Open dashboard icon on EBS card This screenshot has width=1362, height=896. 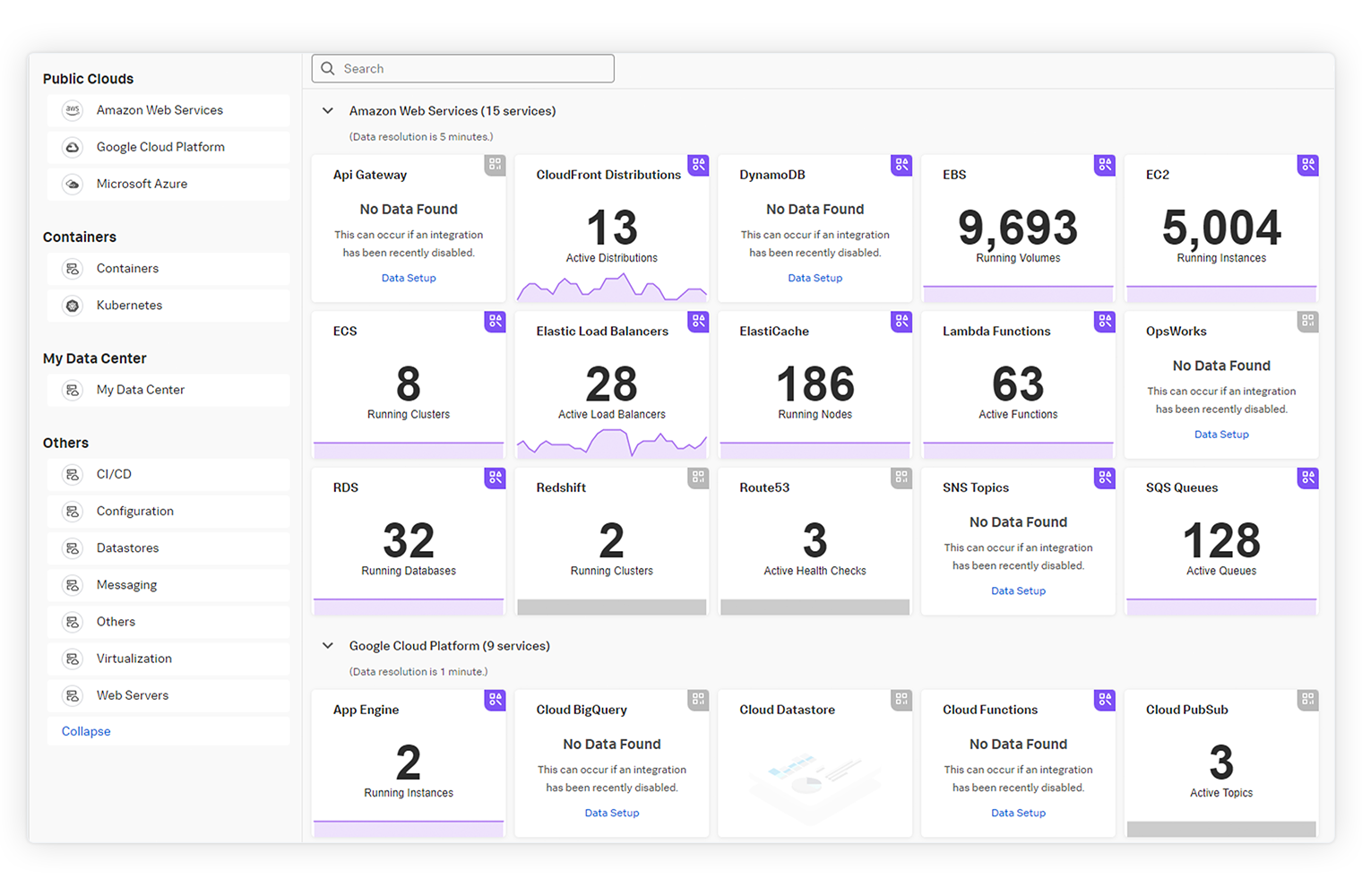[1105, 165]
